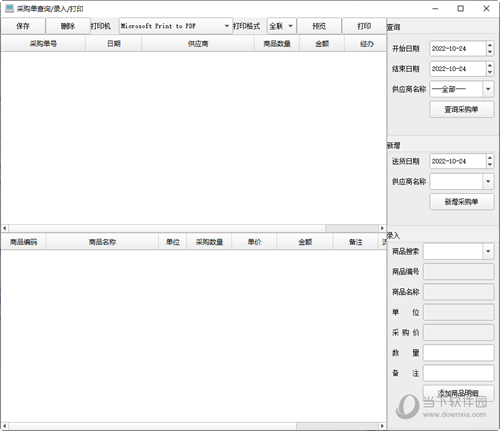Click the 商品名称 column header in bottom table
Viewport: 500px width, 431px height.
[x=102, y=242]
